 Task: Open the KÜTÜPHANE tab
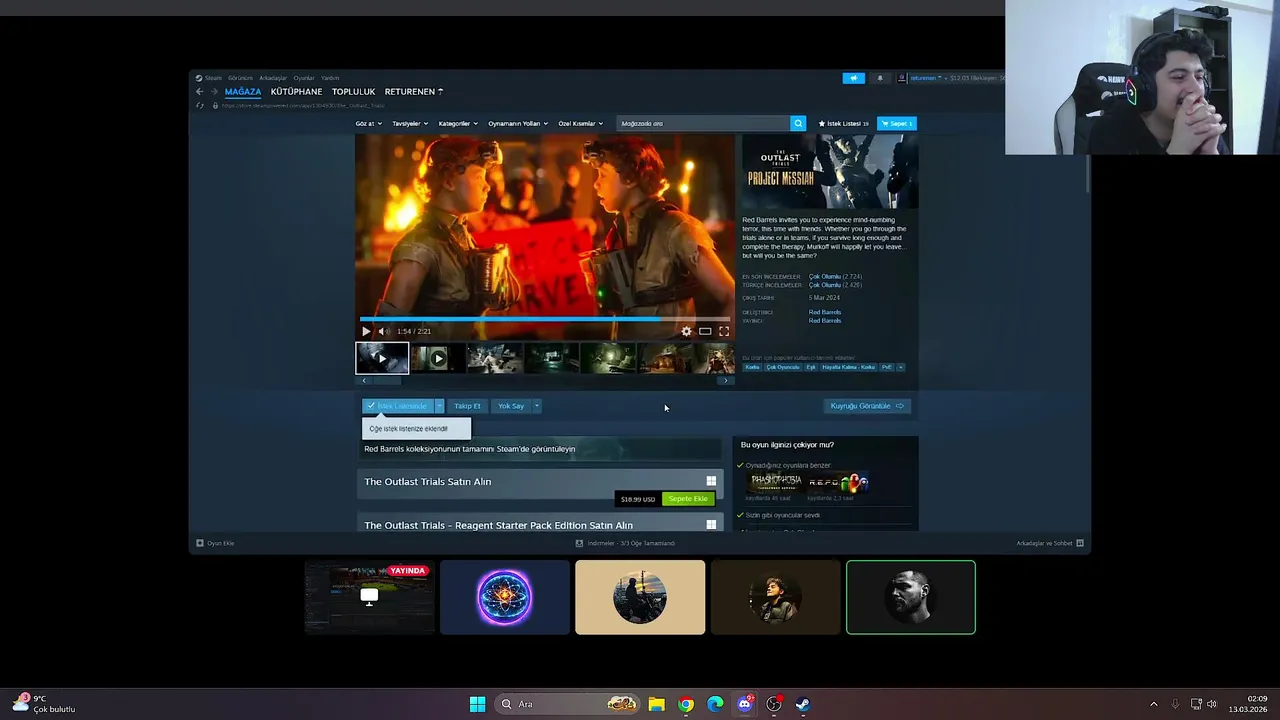click(296, 91)
